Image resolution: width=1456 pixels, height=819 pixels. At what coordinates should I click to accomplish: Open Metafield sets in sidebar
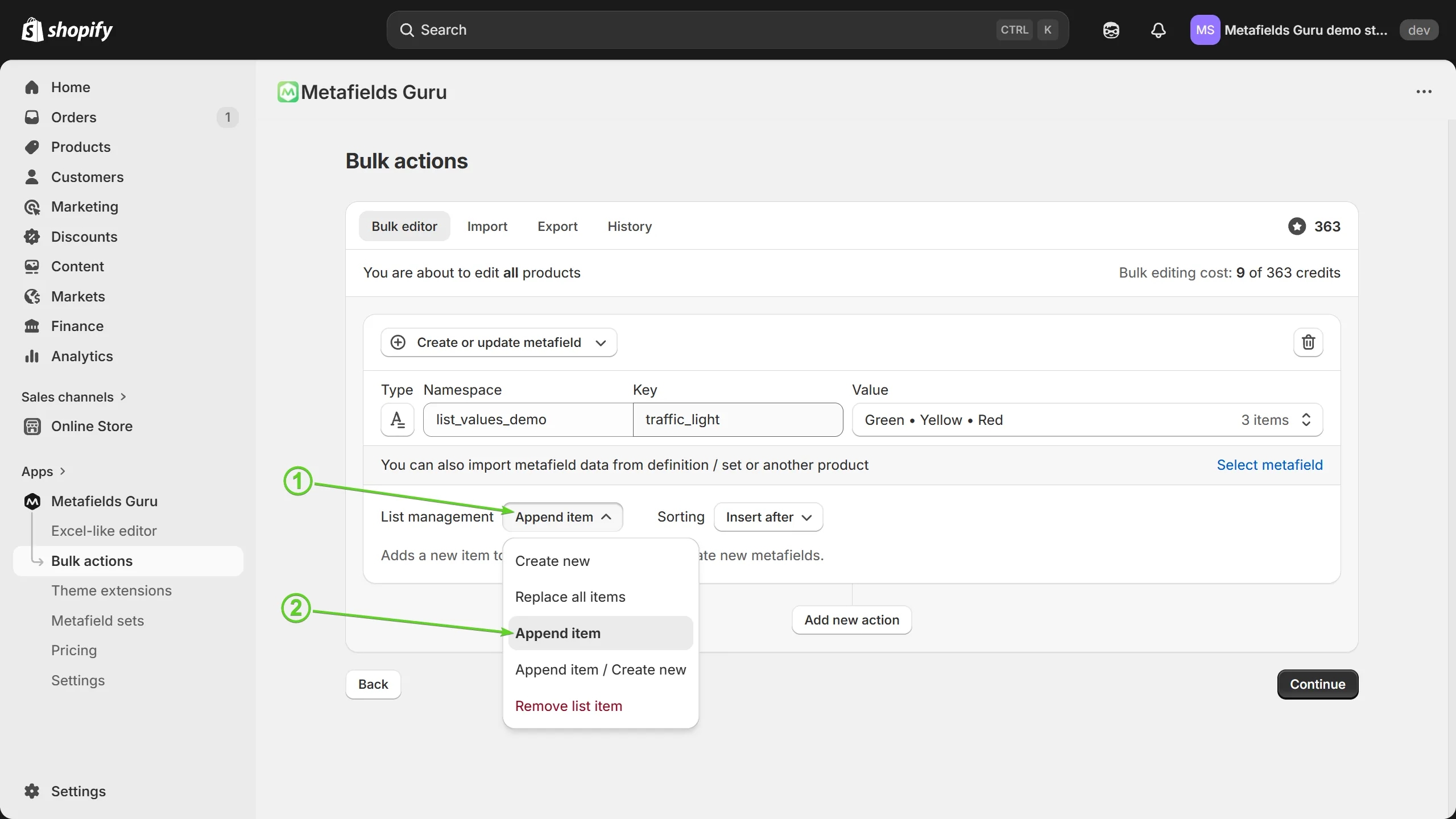(97, 621)
